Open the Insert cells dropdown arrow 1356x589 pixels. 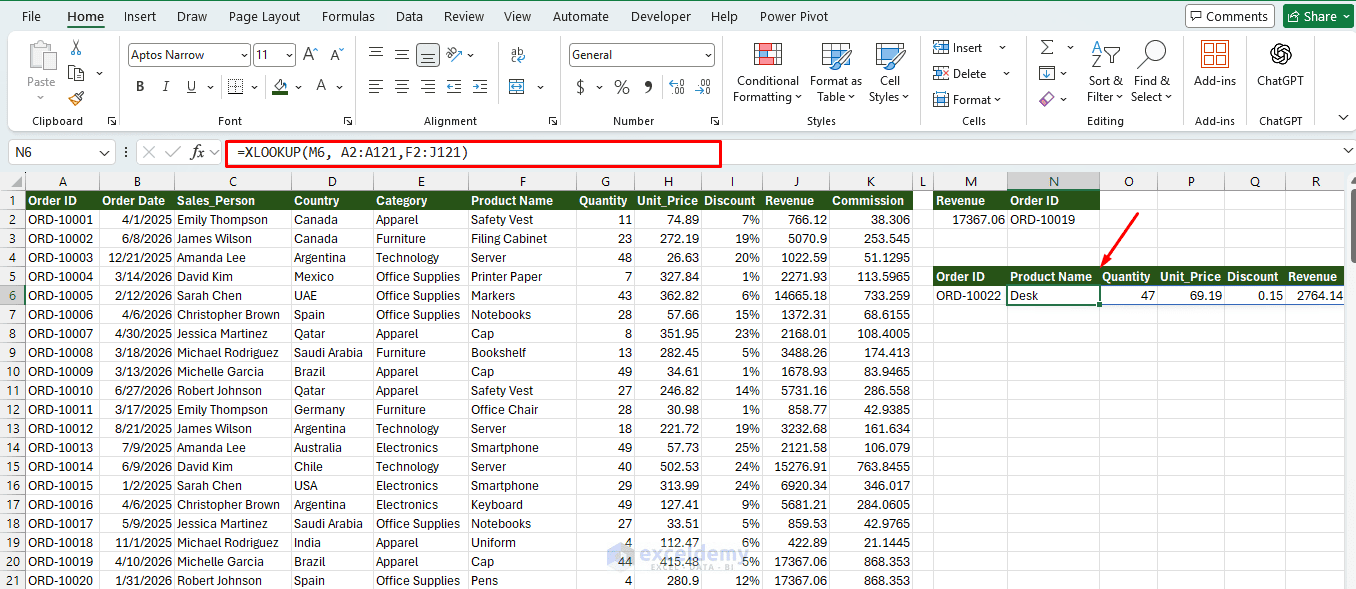[1002, 48]
